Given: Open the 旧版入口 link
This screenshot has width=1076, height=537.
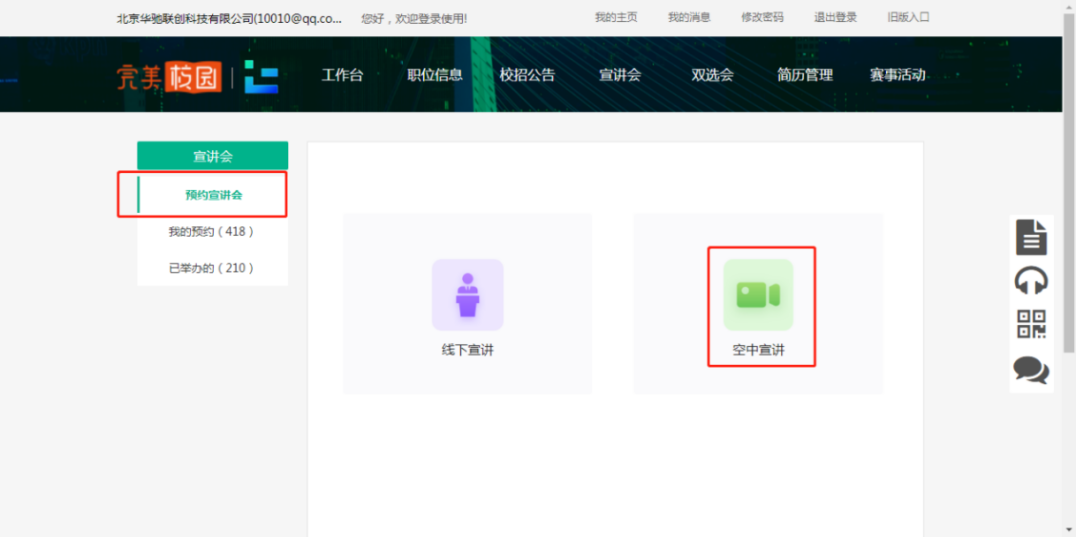Looking at the screenshot, I should pos(908,17).
